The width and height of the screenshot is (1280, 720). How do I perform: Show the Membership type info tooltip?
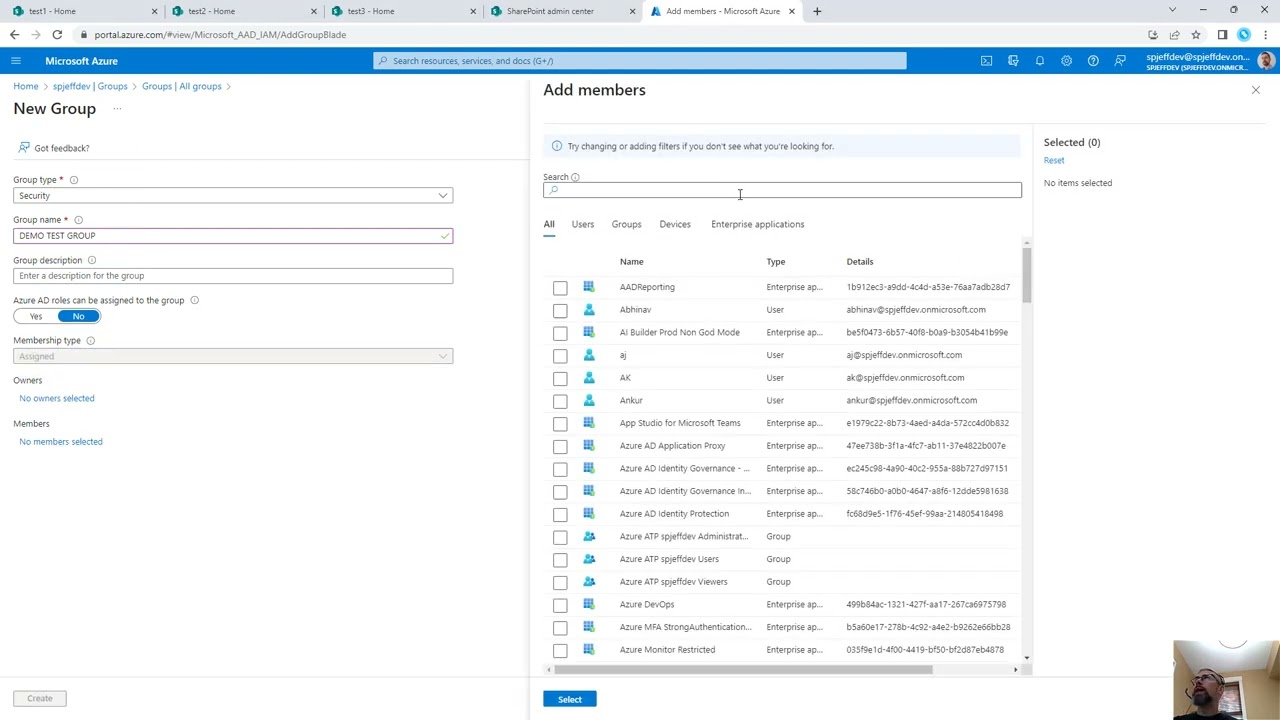pyautogui.click(x=90, y=341)
